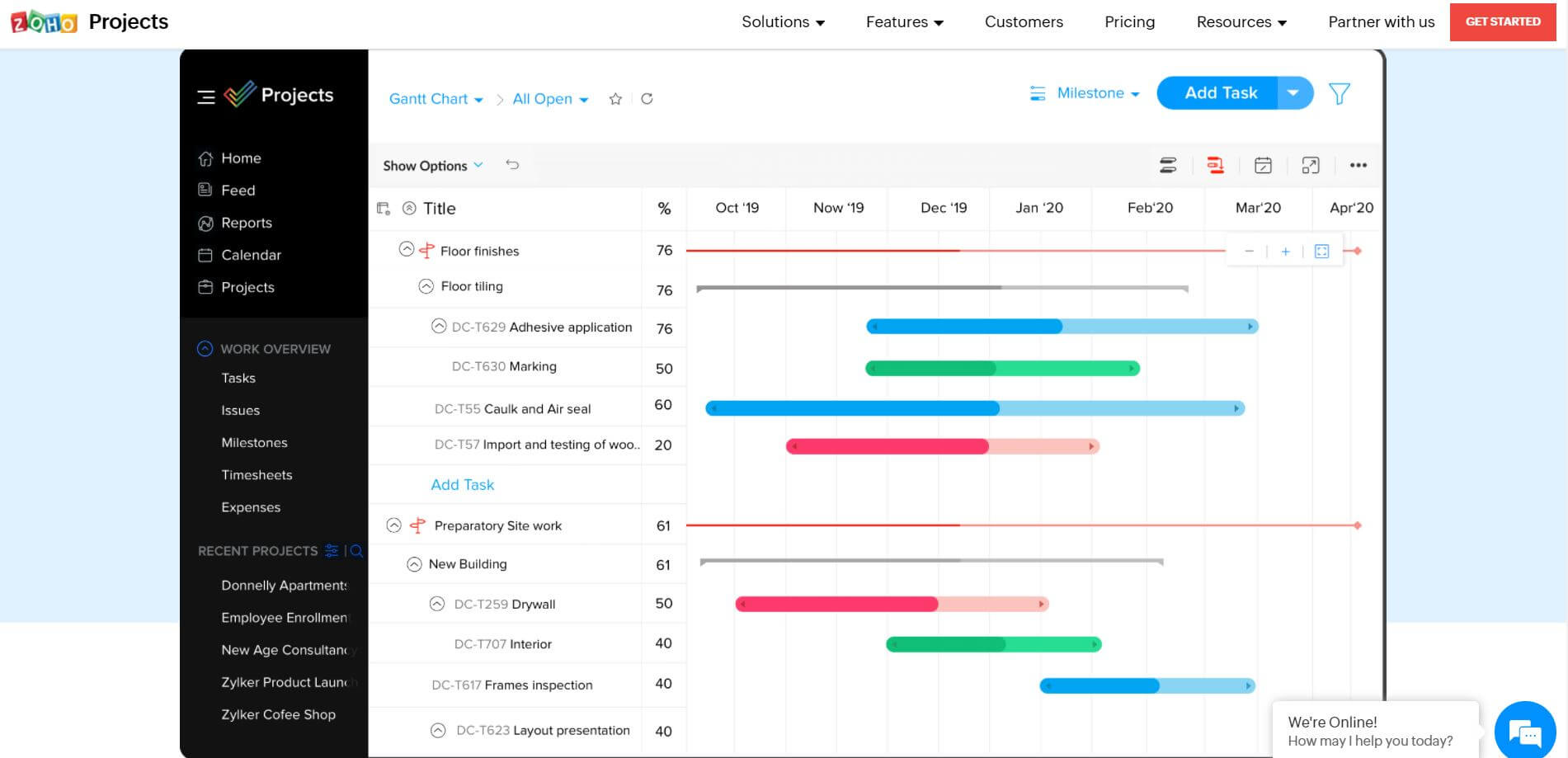
Task: Click the Projects briefcase icon in the sidebar
Action: coord(205,287)
